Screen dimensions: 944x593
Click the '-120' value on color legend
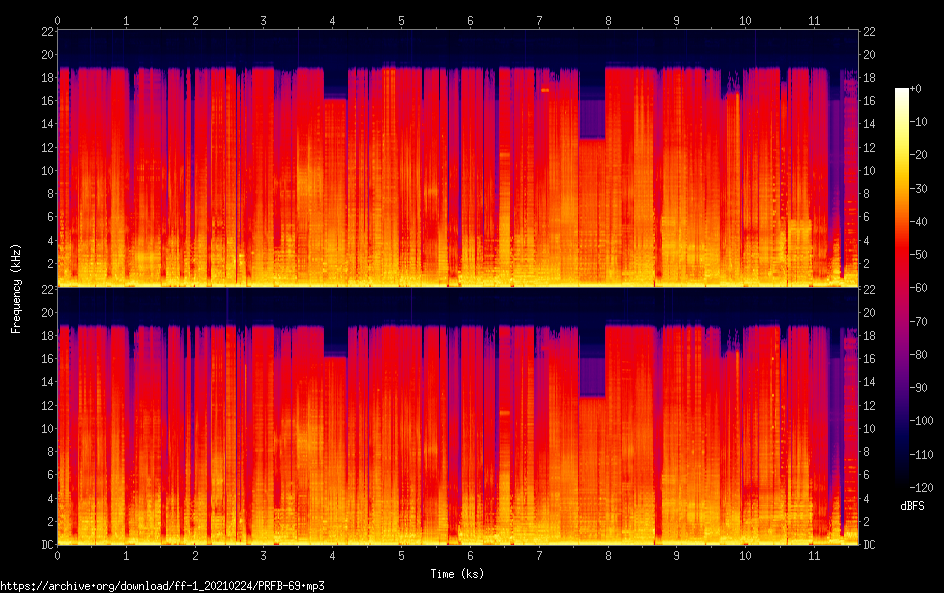(921, 487)
